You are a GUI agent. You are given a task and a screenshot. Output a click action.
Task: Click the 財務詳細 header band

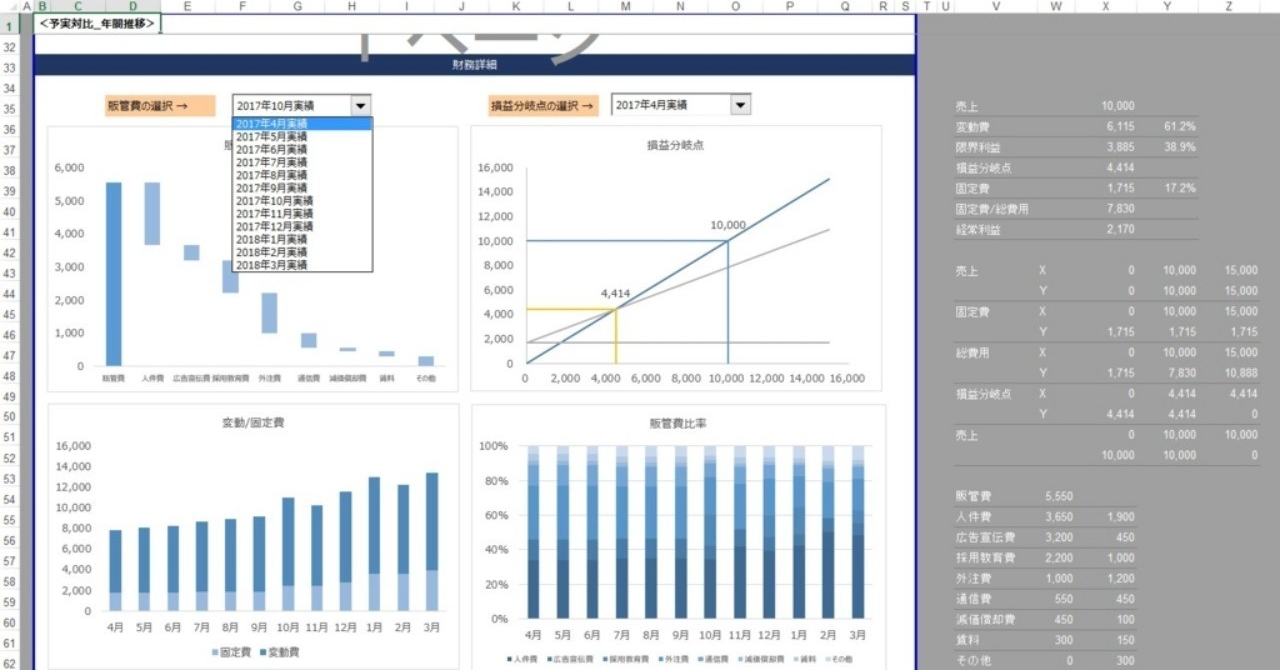[475, 65]
